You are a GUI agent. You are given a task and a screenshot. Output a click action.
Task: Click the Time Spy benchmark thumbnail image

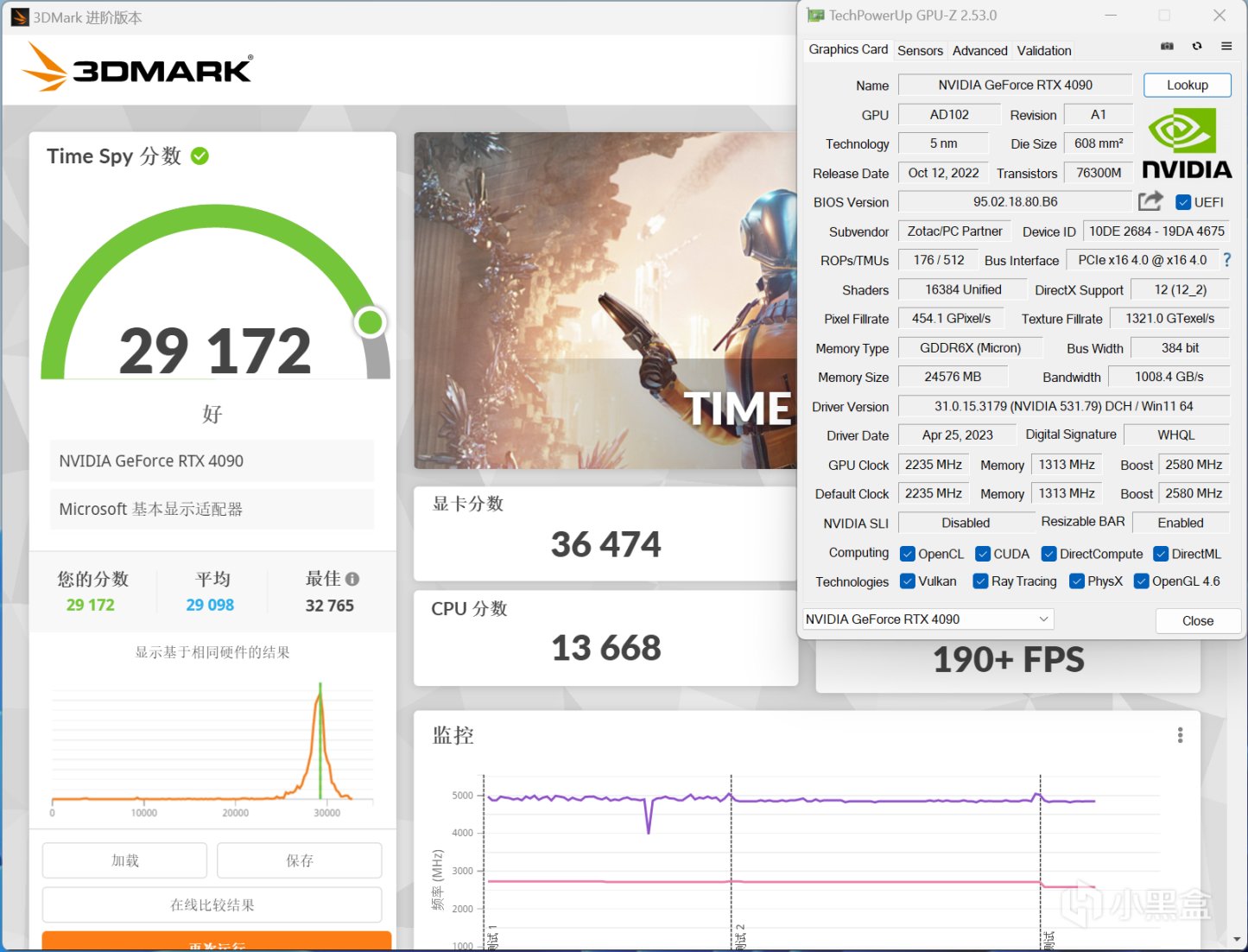[605, 301]
